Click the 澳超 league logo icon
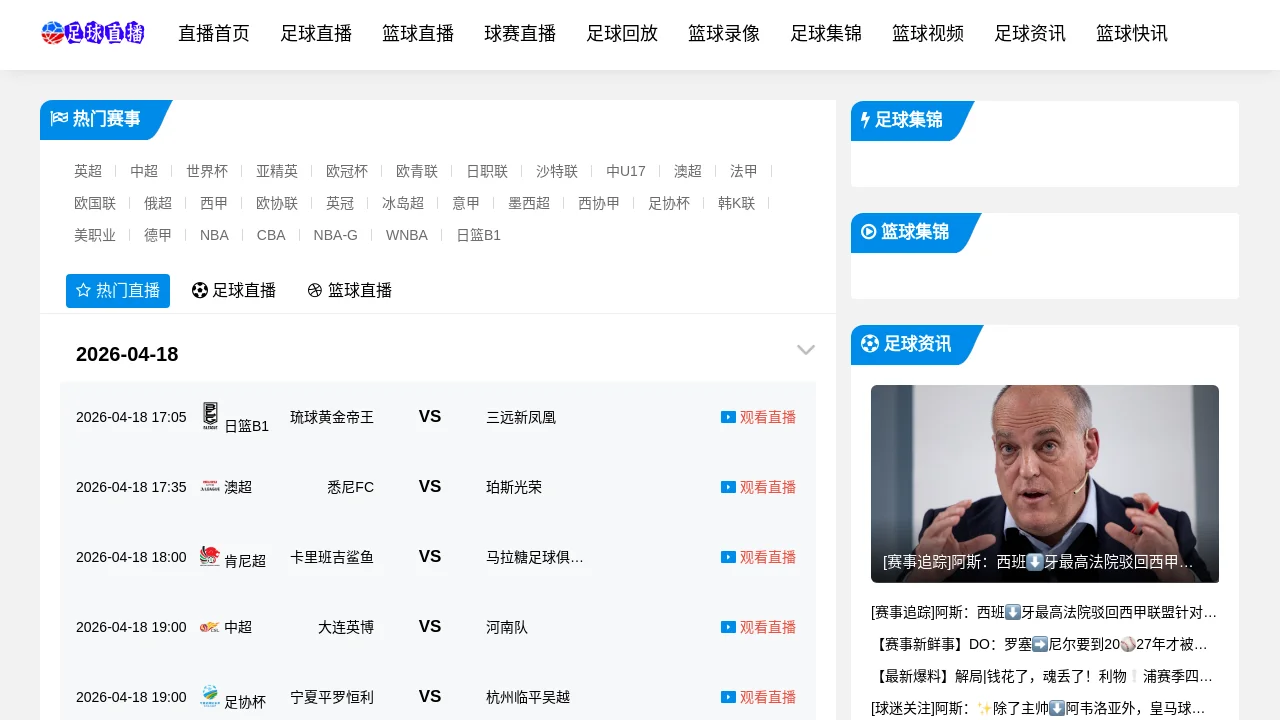This screenshot has width=1280, height=720. coord(210,486)
